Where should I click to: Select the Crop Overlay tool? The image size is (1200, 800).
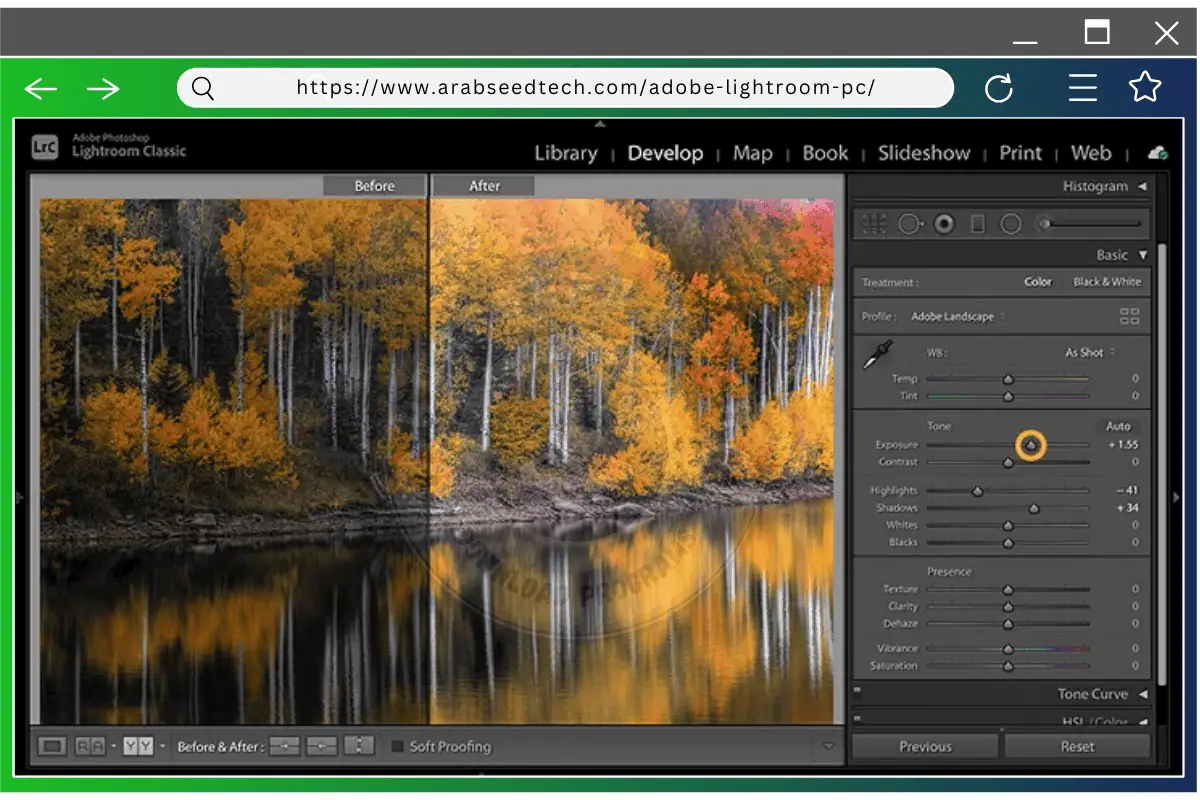point(876,223)
